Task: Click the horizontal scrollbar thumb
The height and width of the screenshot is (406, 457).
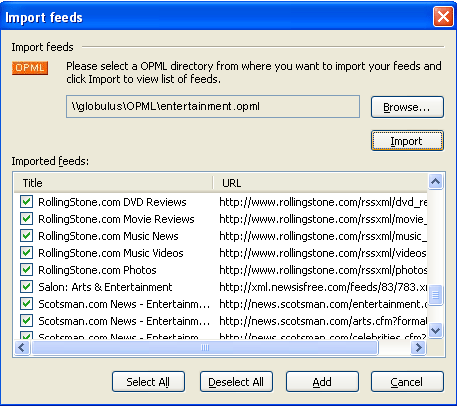Action: 205,348
